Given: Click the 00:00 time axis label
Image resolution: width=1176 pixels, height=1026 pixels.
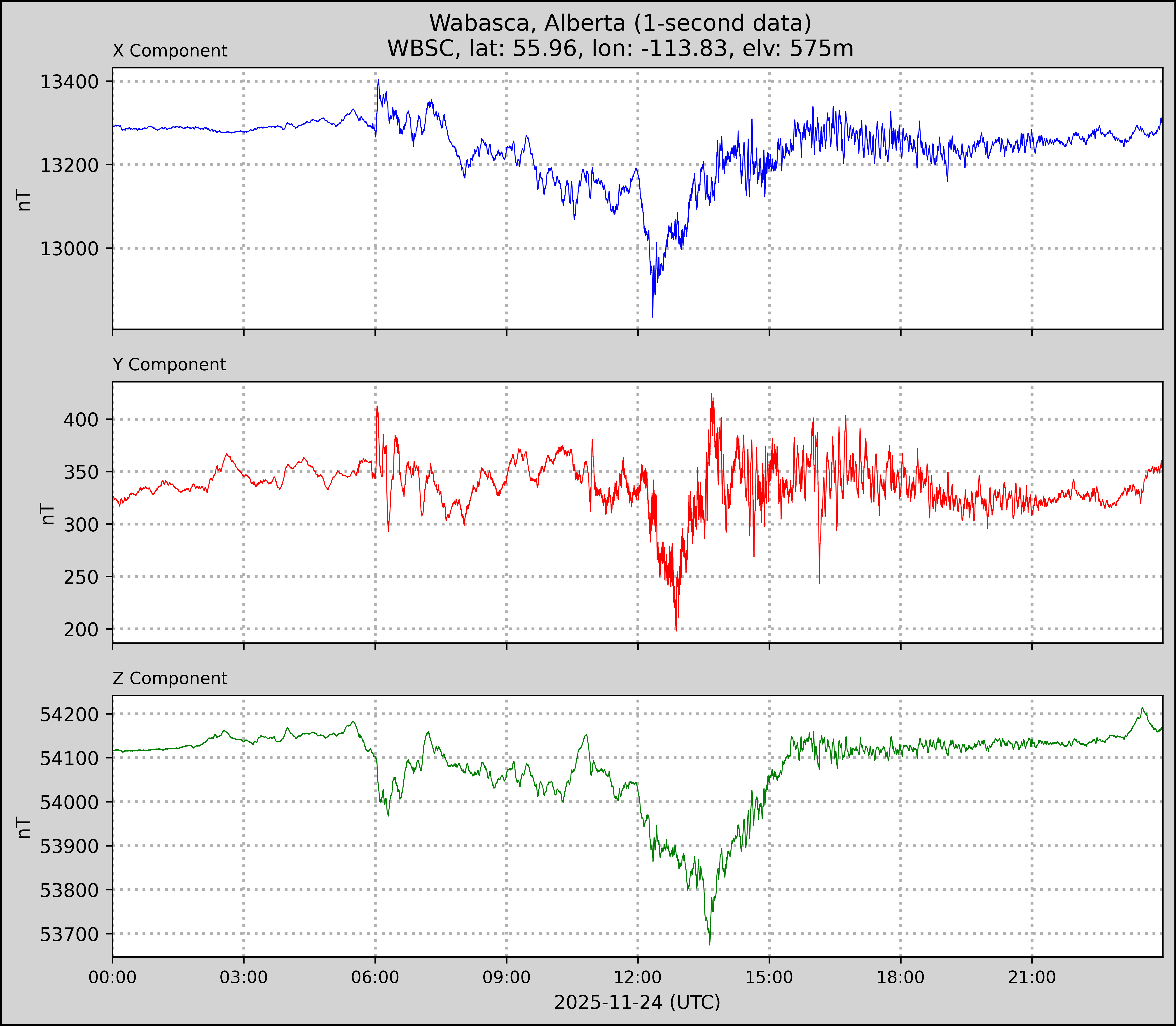Looking at the screenshot, I should click(113, 977).
